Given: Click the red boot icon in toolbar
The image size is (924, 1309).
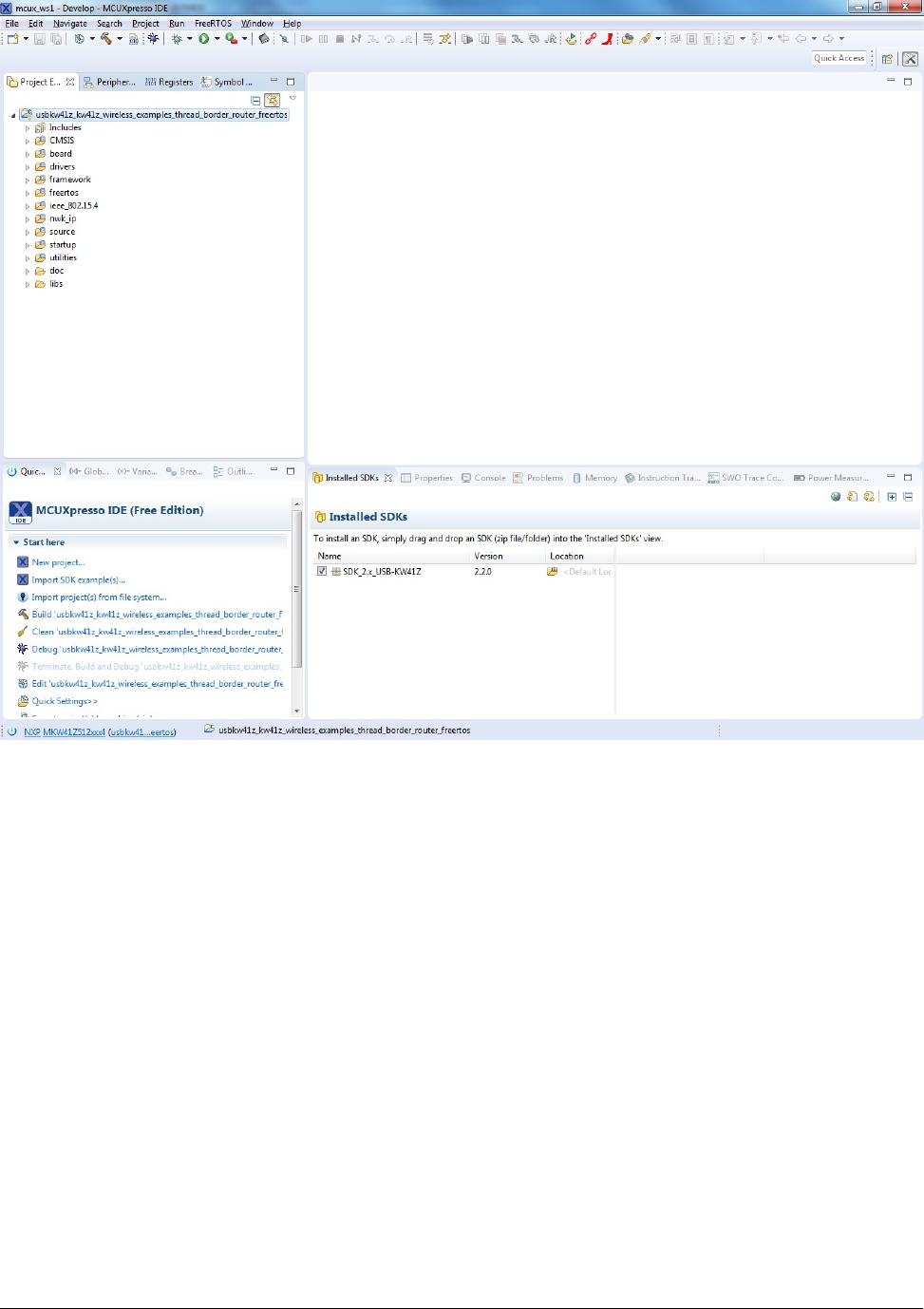Looking at the screenshot, I should [607, 39].
